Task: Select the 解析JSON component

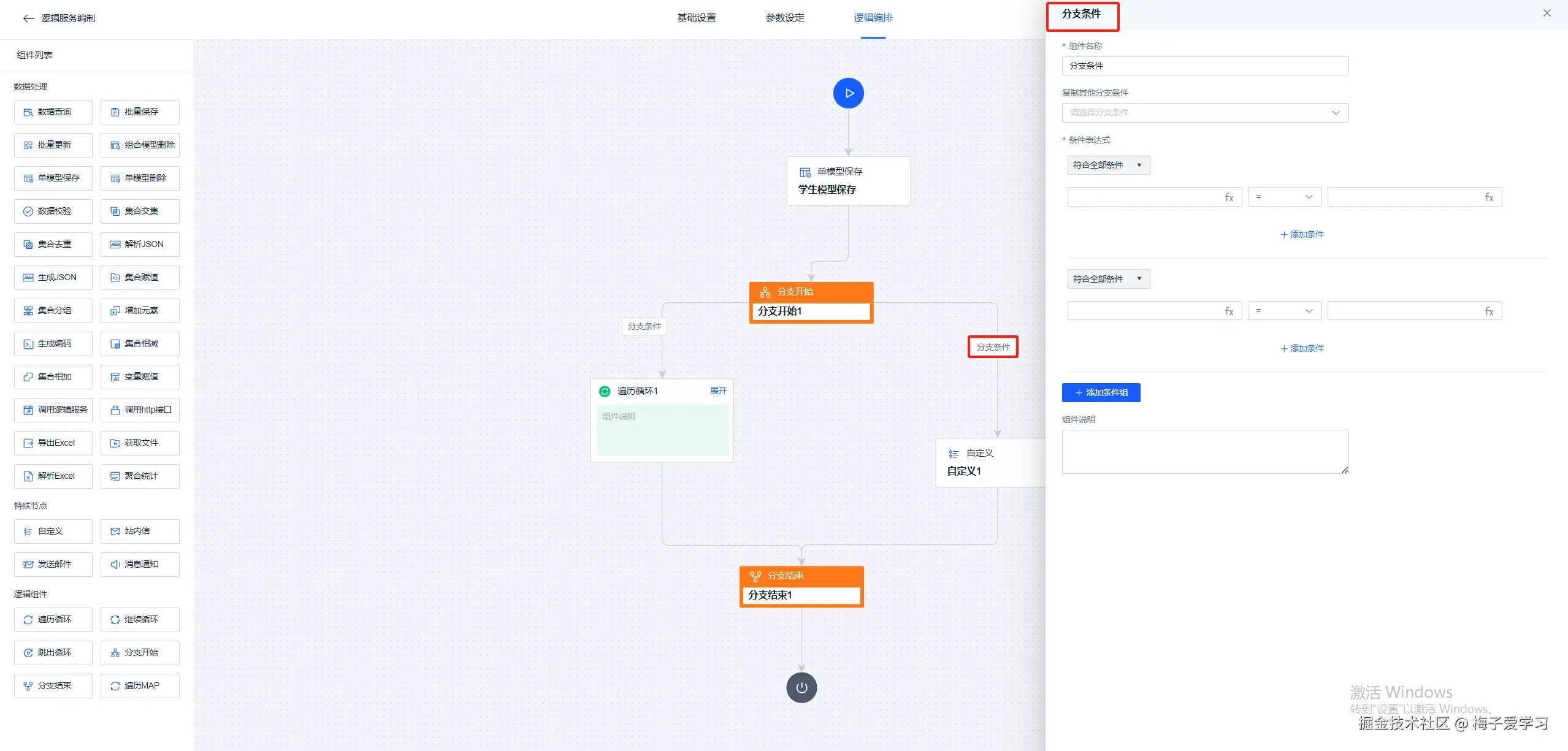Action: (x=140, y=245)
